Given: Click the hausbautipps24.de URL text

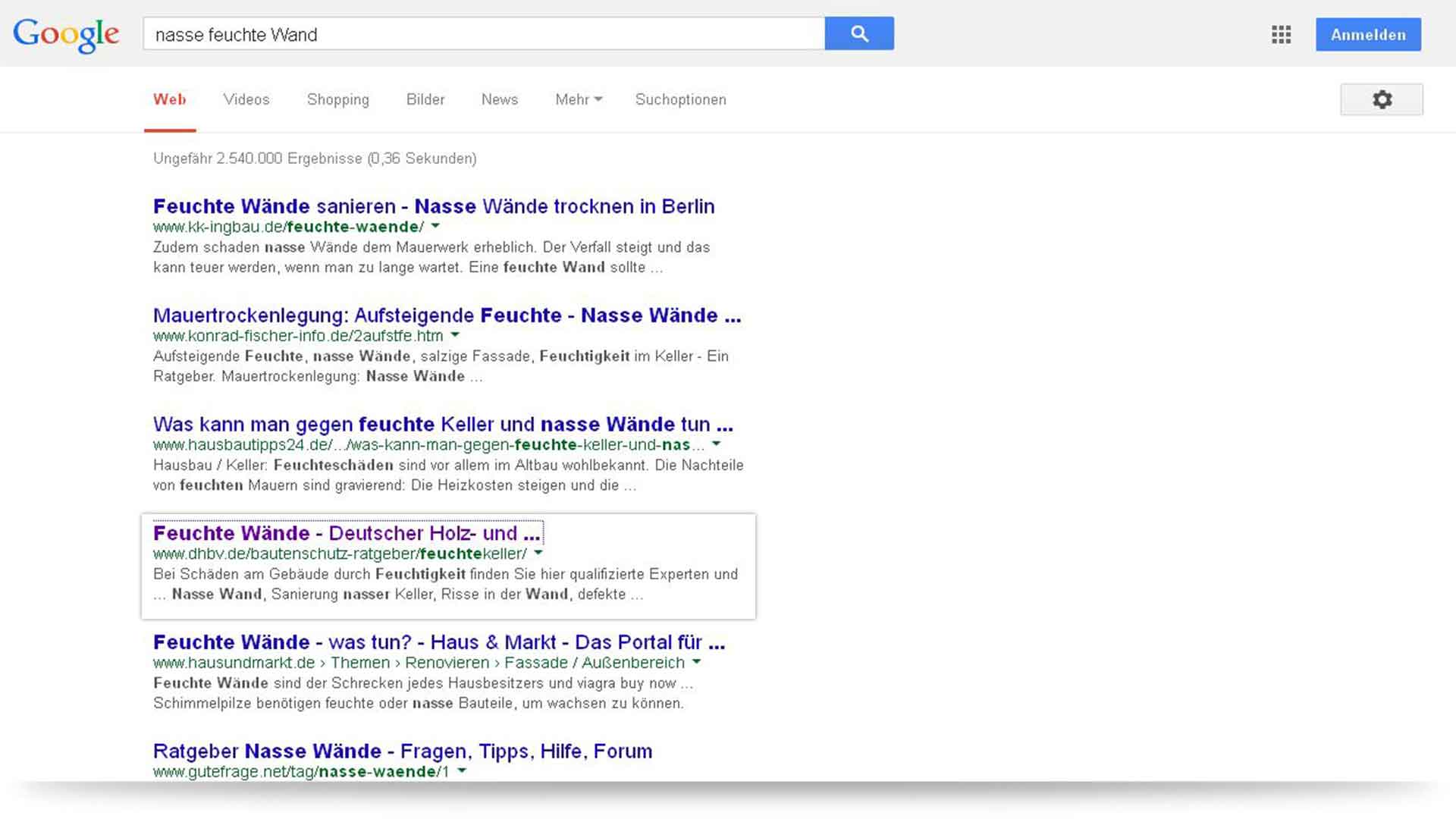Looking at the screenshot, I should (x=428, y=444).
